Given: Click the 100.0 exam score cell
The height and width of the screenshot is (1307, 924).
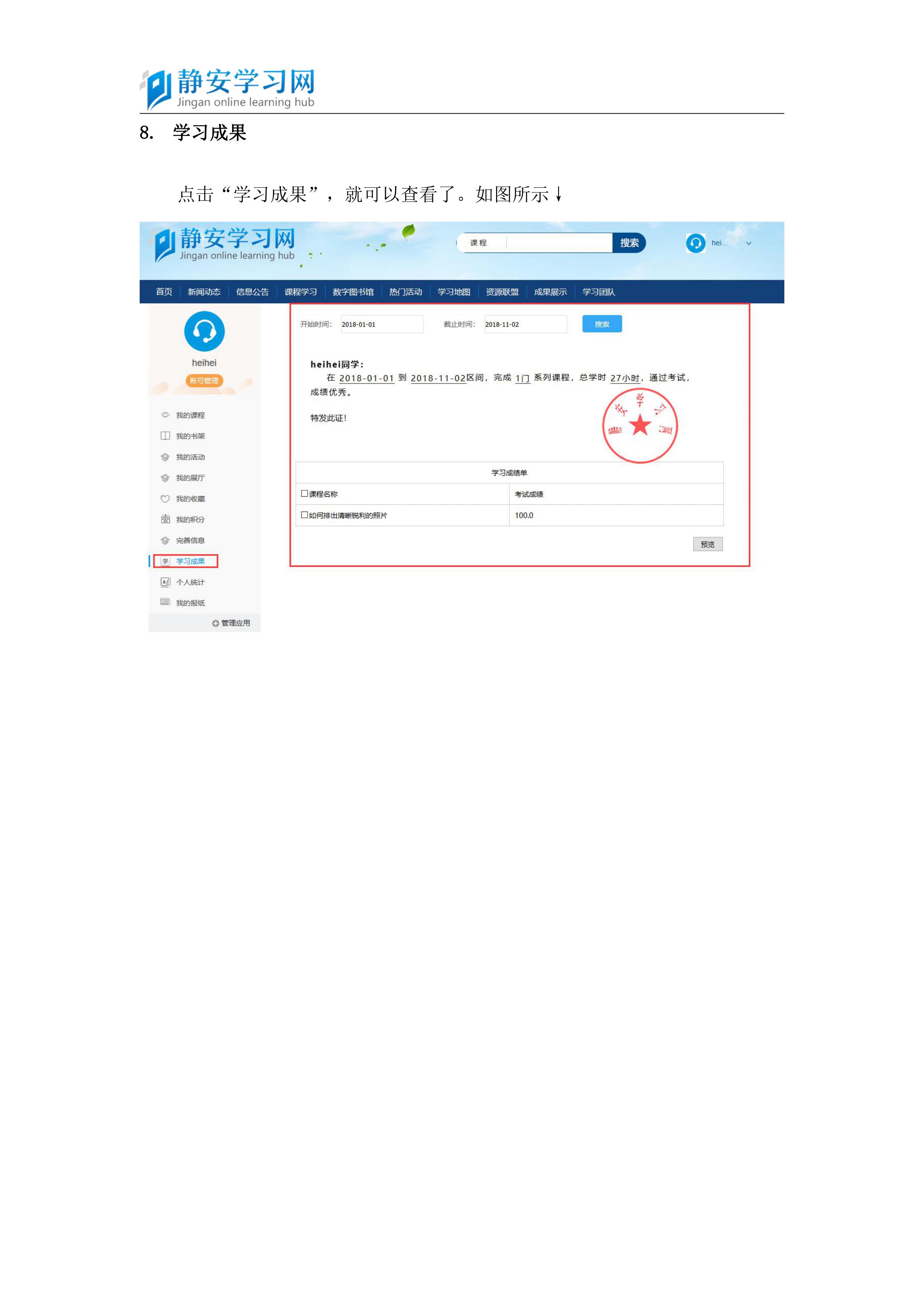Looking at the screenshot, I should 616,515.
